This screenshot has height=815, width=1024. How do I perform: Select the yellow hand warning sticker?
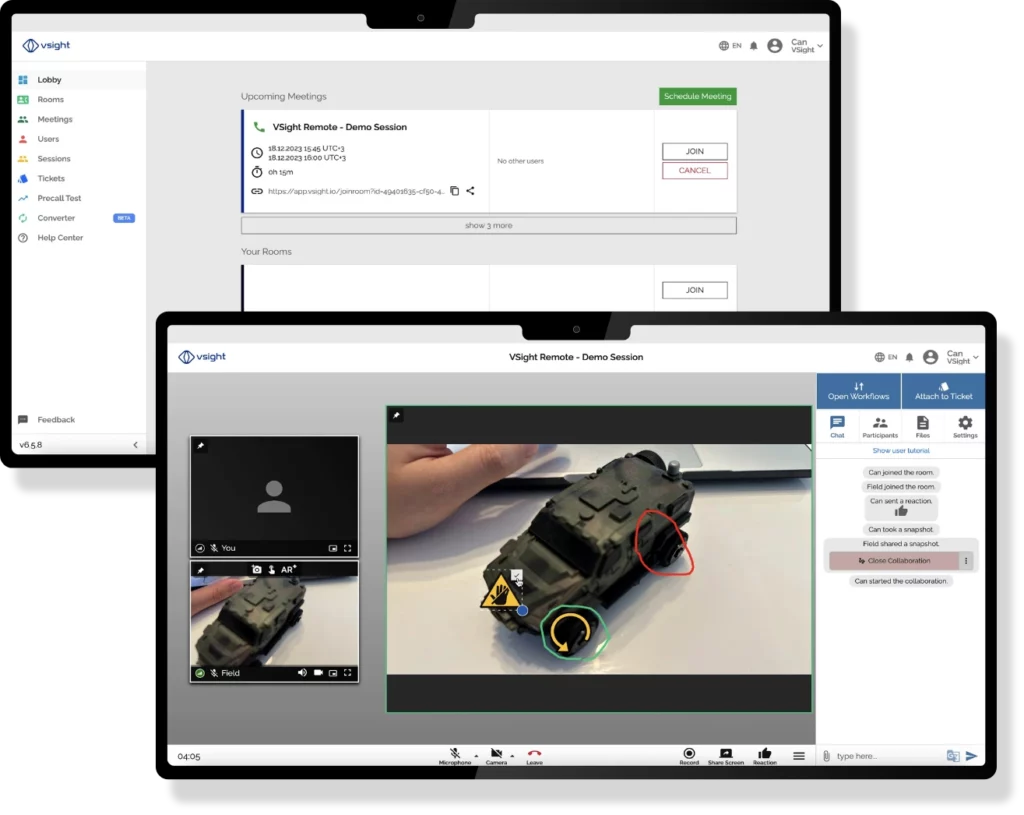point(500,591)
